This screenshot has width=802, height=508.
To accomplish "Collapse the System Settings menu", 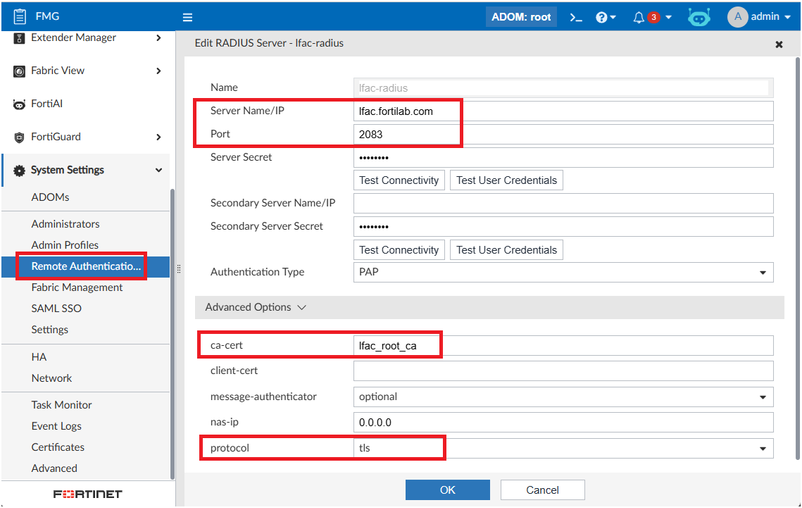I will (x=158, y=170).
